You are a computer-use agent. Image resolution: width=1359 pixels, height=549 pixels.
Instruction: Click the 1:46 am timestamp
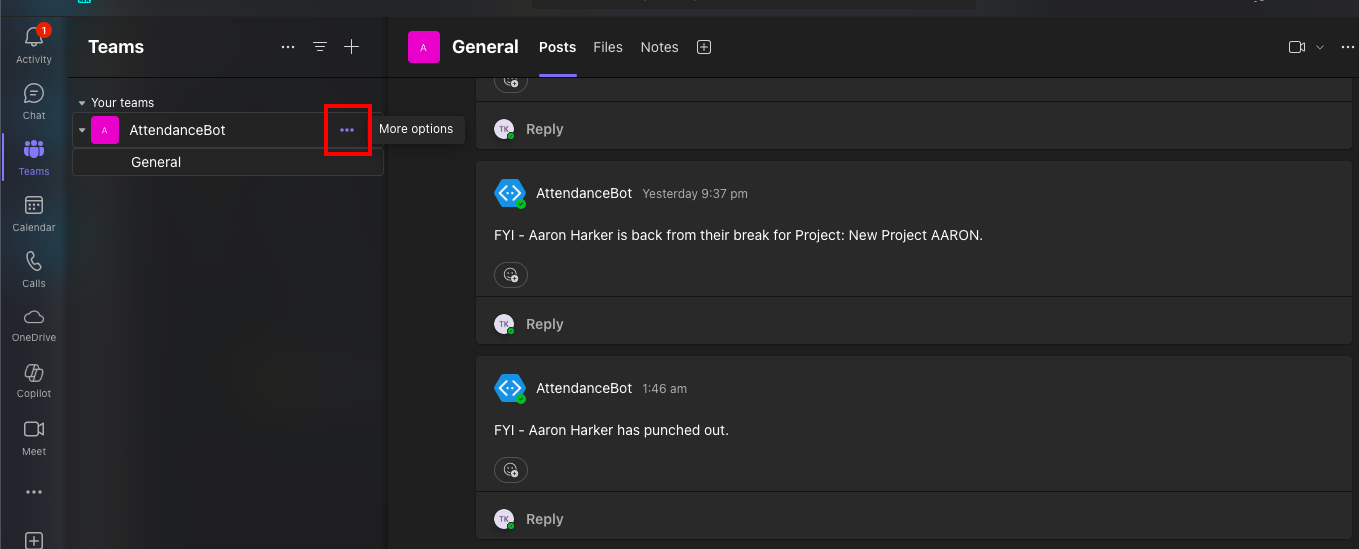(x=664, y=389)
